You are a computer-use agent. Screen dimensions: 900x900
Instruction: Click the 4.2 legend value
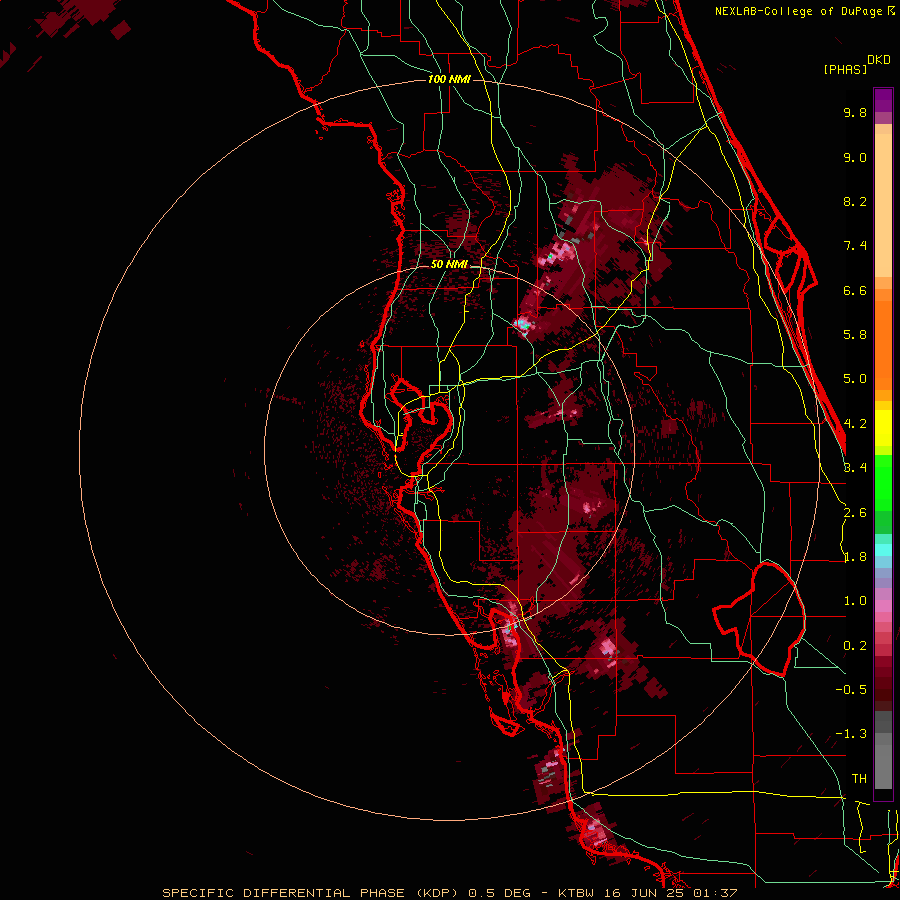pyautogui.click(x=855, y=424)
